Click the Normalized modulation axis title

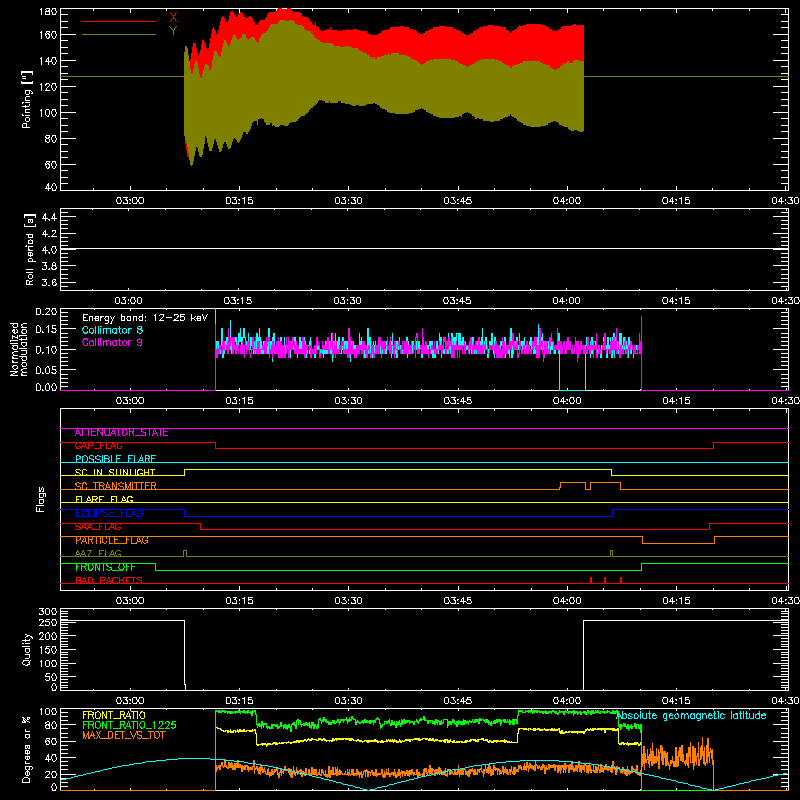click(x=19, y=349)
